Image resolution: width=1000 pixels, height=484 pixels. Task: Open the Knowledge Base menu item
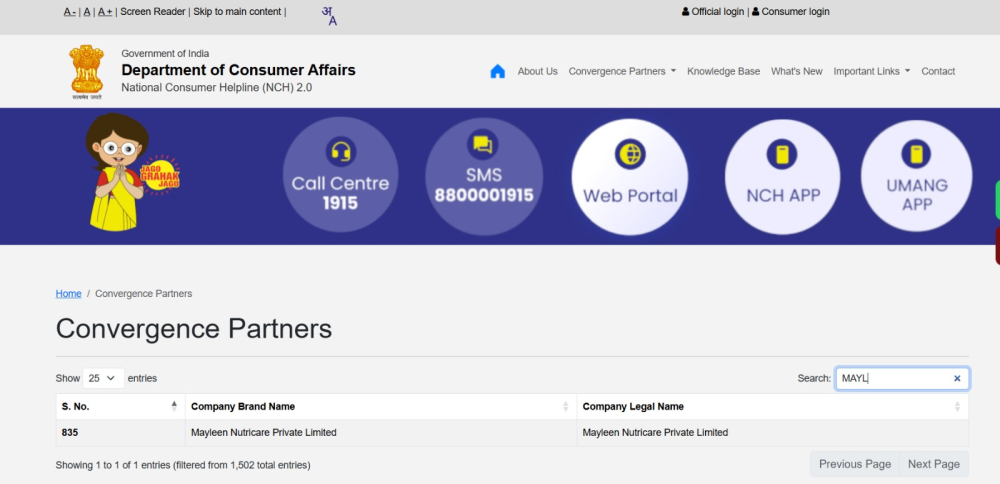coord(723,71)
